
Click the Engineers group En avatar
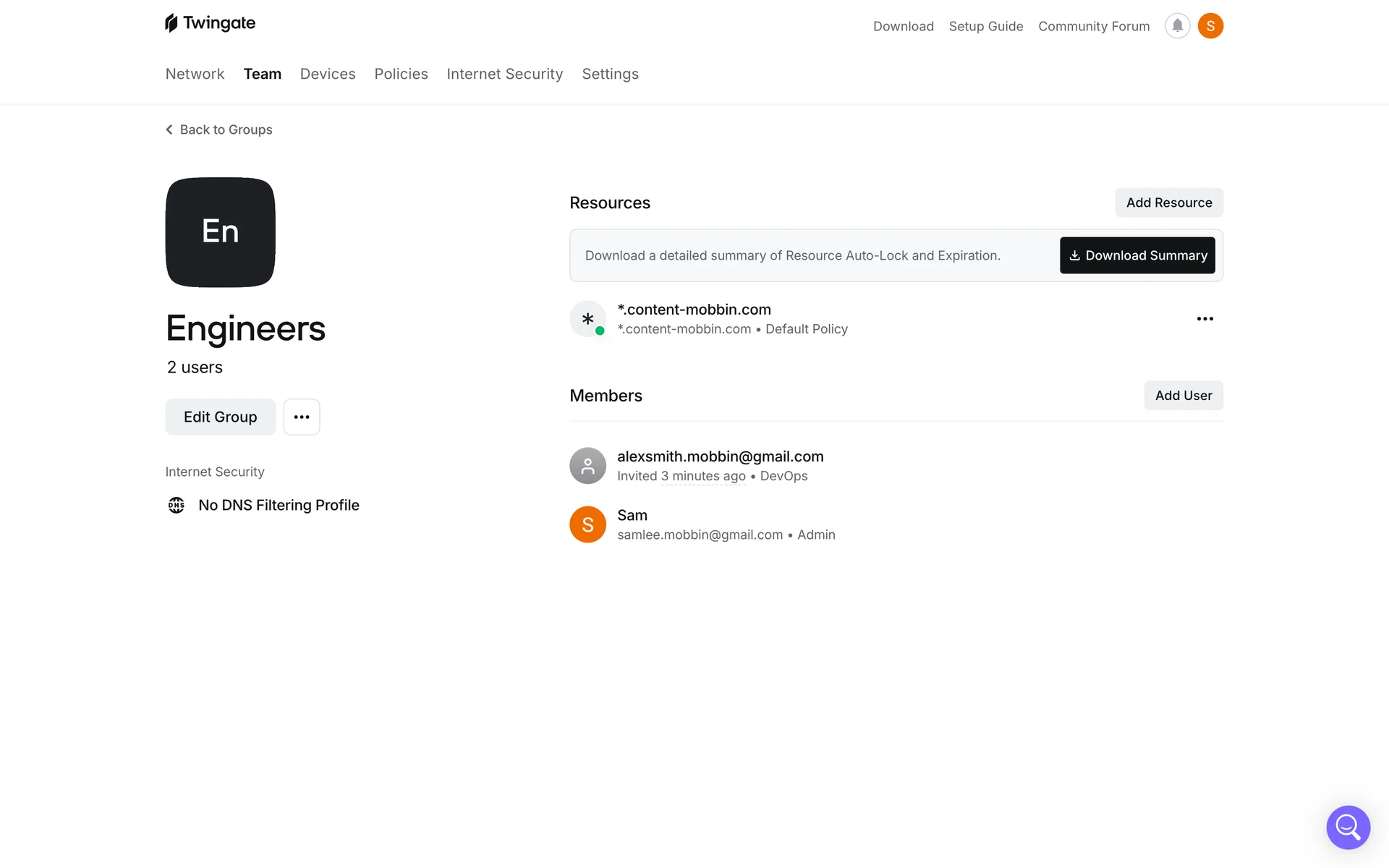point(221,232)
